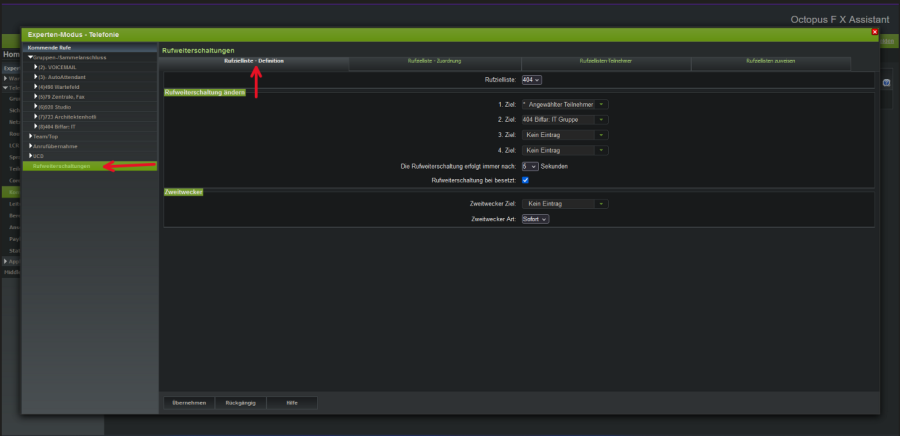Click the Rückgängig button

240,403
